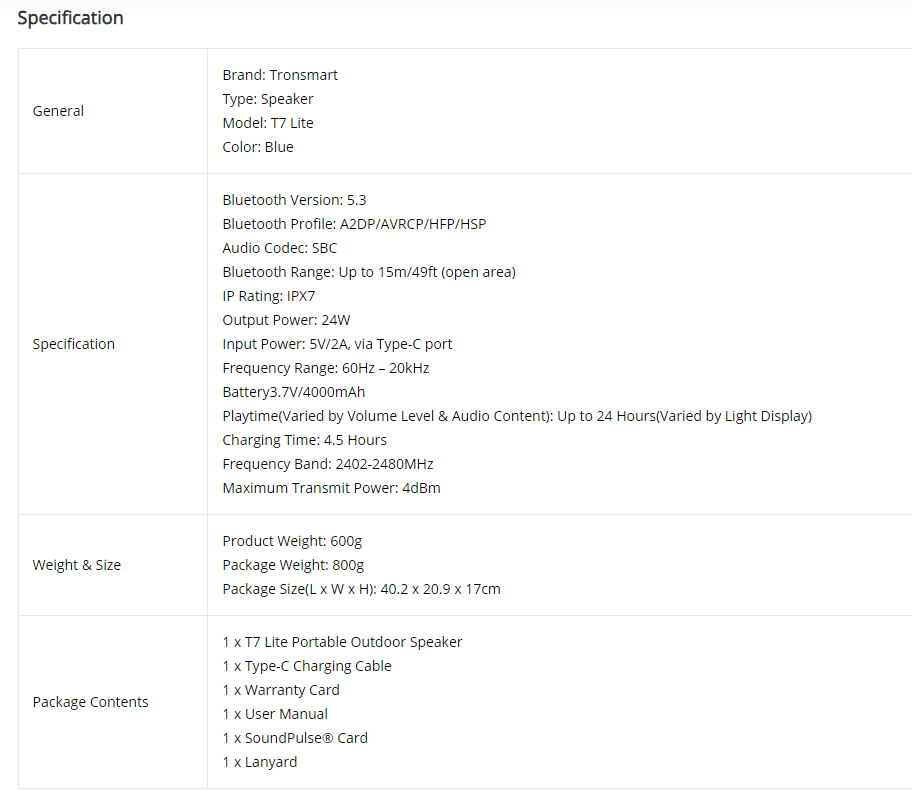The width and height of the screenshot is (912, 790).
Task: Click Bluetooth Version: 5.3 line
Action: tap(294, 200)
